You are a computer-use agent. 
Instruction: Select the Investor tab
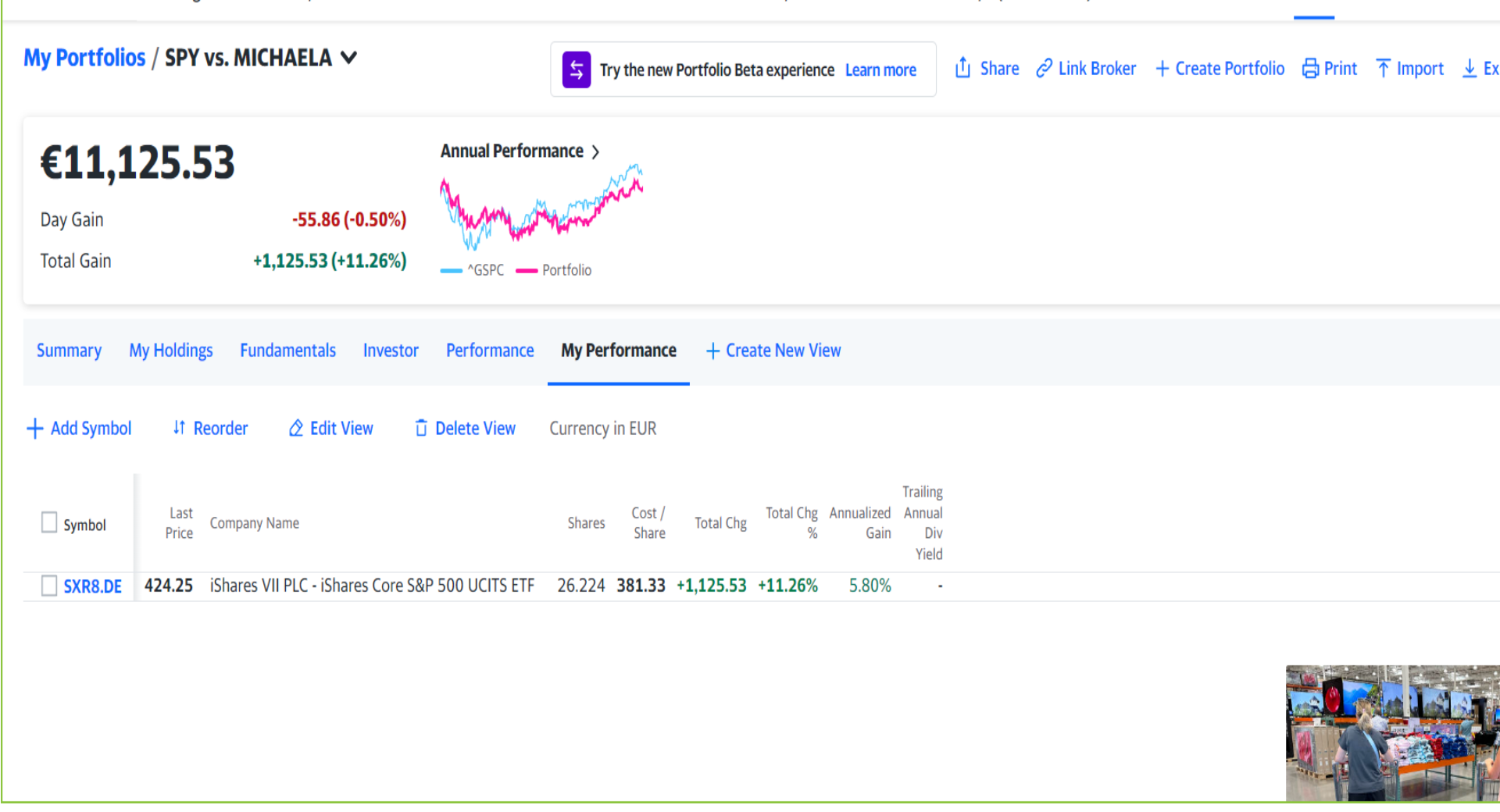tap(391, 351)
